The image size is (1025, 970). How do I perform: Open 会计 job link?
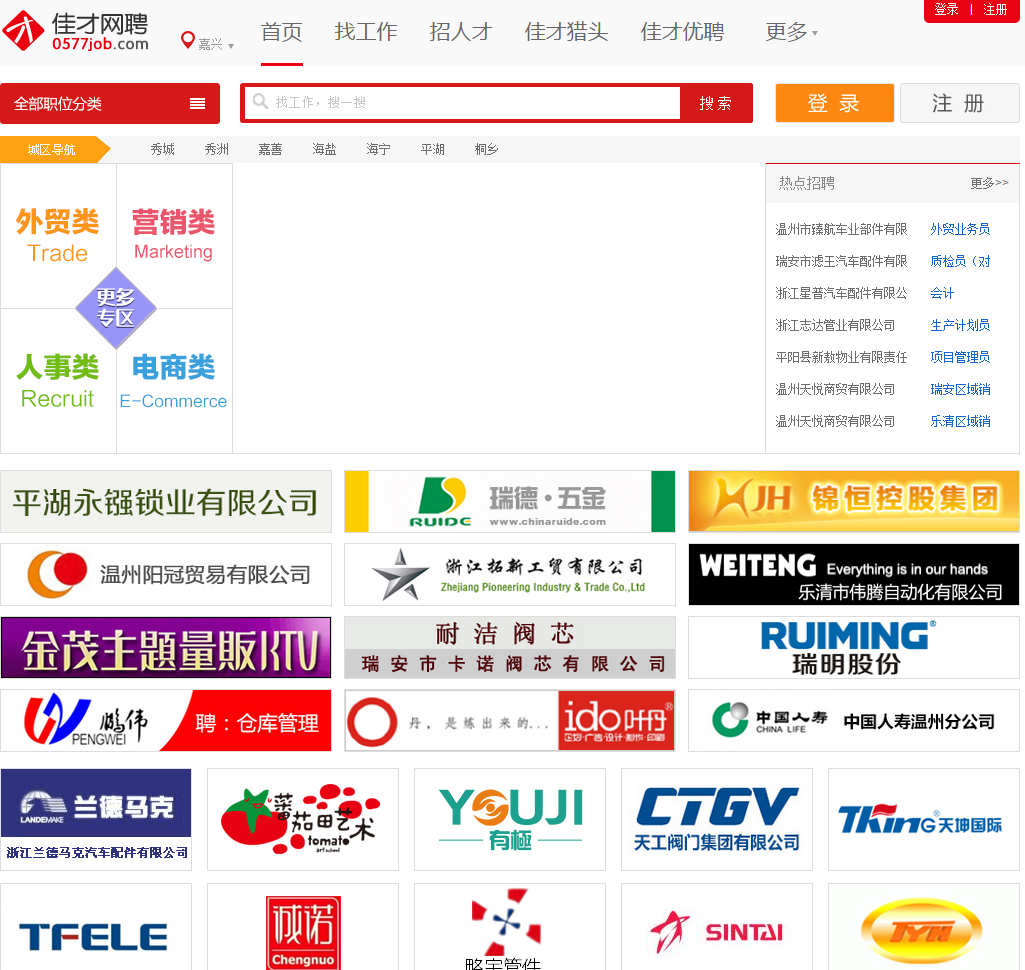pyautogui.click(x=942, y=293)
